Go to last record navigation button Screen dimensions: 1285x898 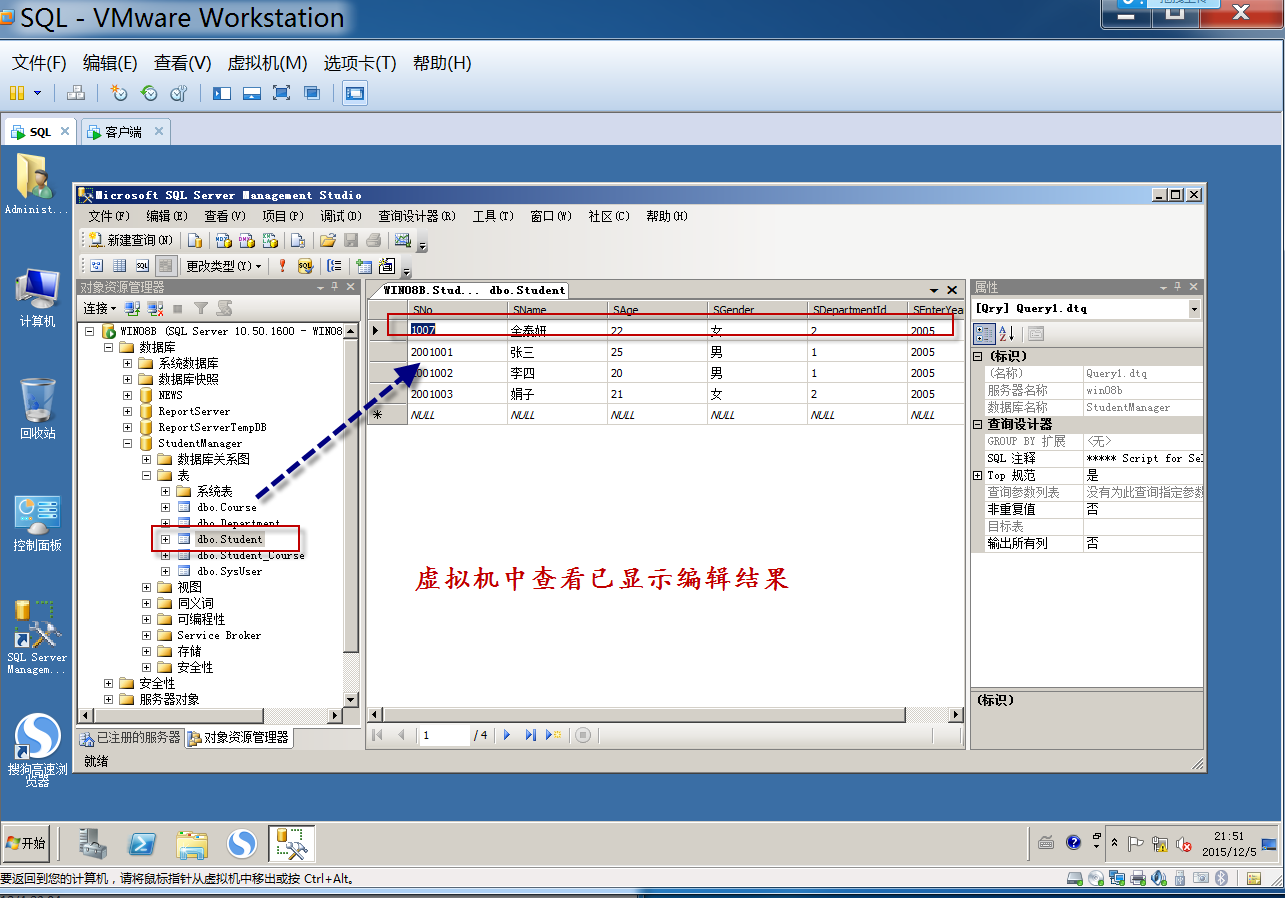click(531, 735)
